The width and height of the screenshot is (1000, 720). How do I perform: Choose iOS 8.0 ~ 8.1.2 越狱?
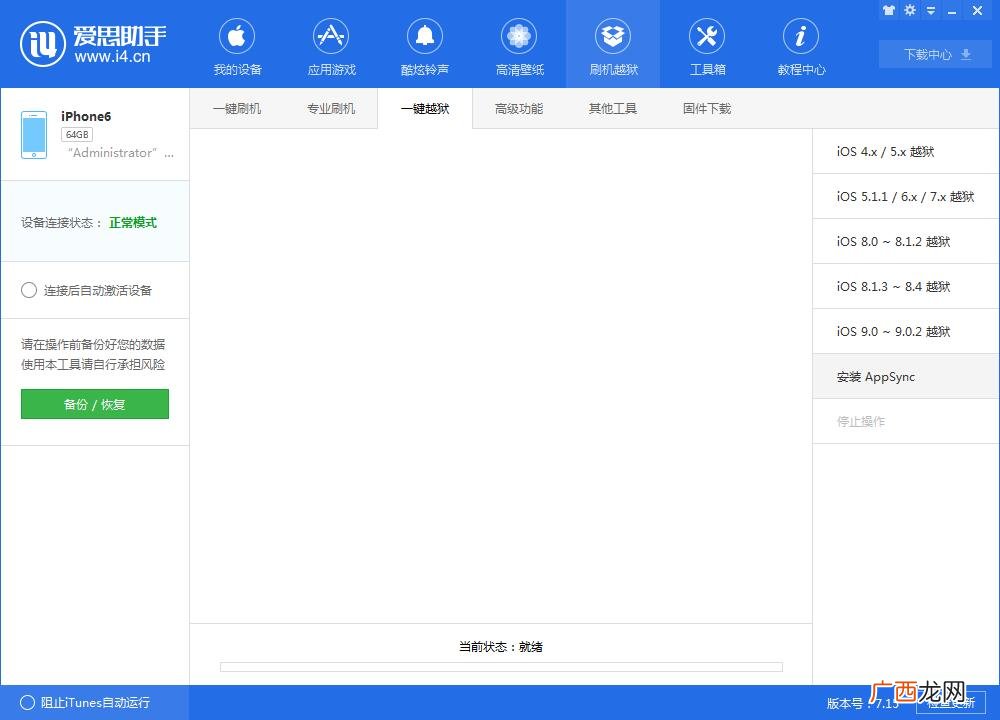point(906,241)
